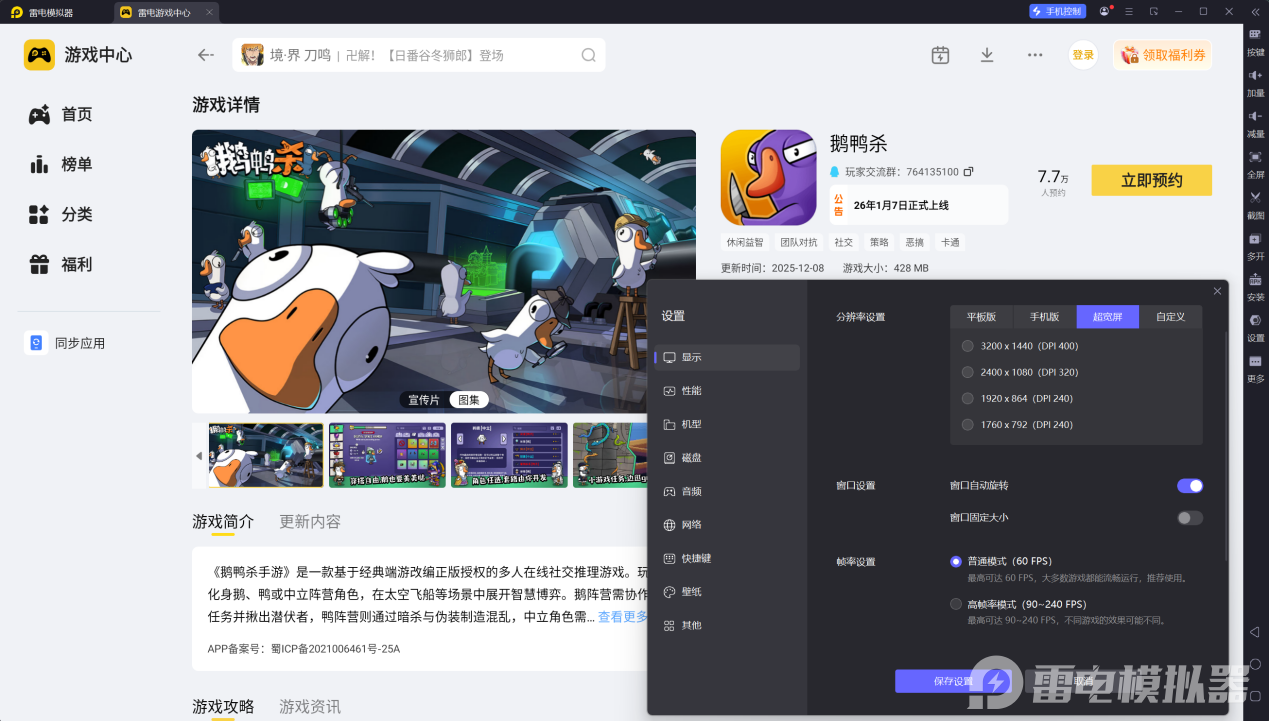Enable 窗口固定大小 toggle

click(1190, 518)
